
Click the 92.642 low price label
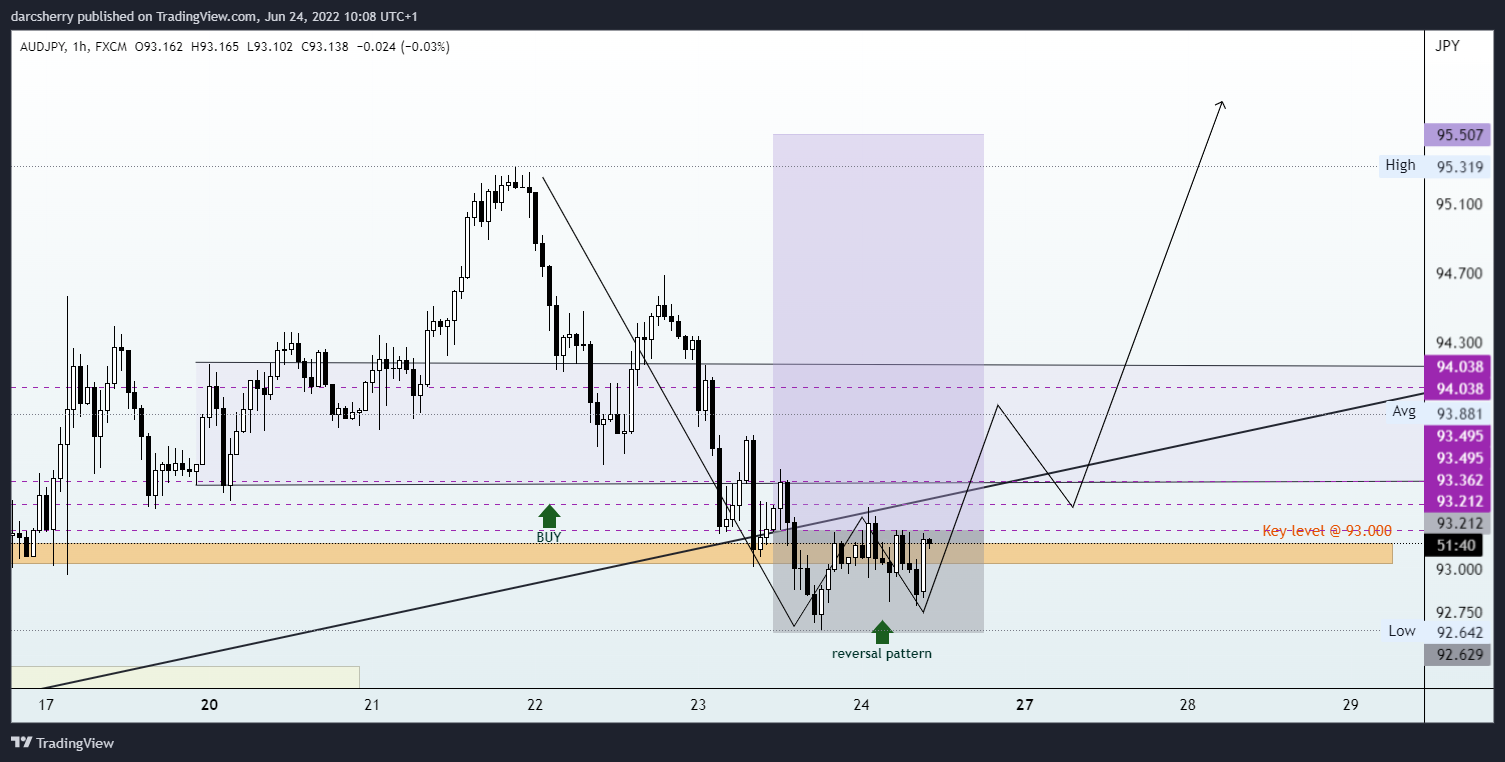(x=1458, y=633)
